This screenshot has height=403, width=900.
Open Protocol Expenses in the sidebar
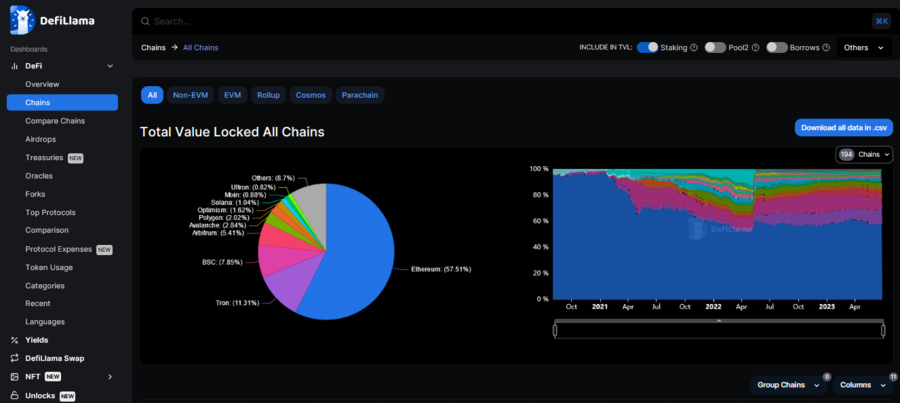(59, 249)
